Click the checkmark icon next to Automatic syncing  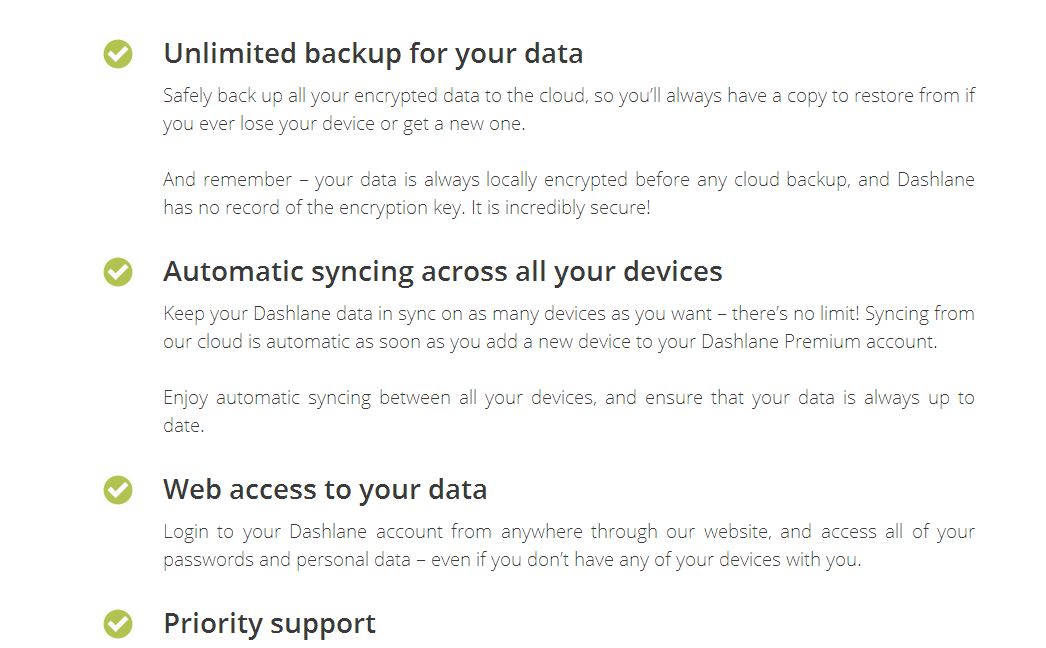[x=118, y=271]
